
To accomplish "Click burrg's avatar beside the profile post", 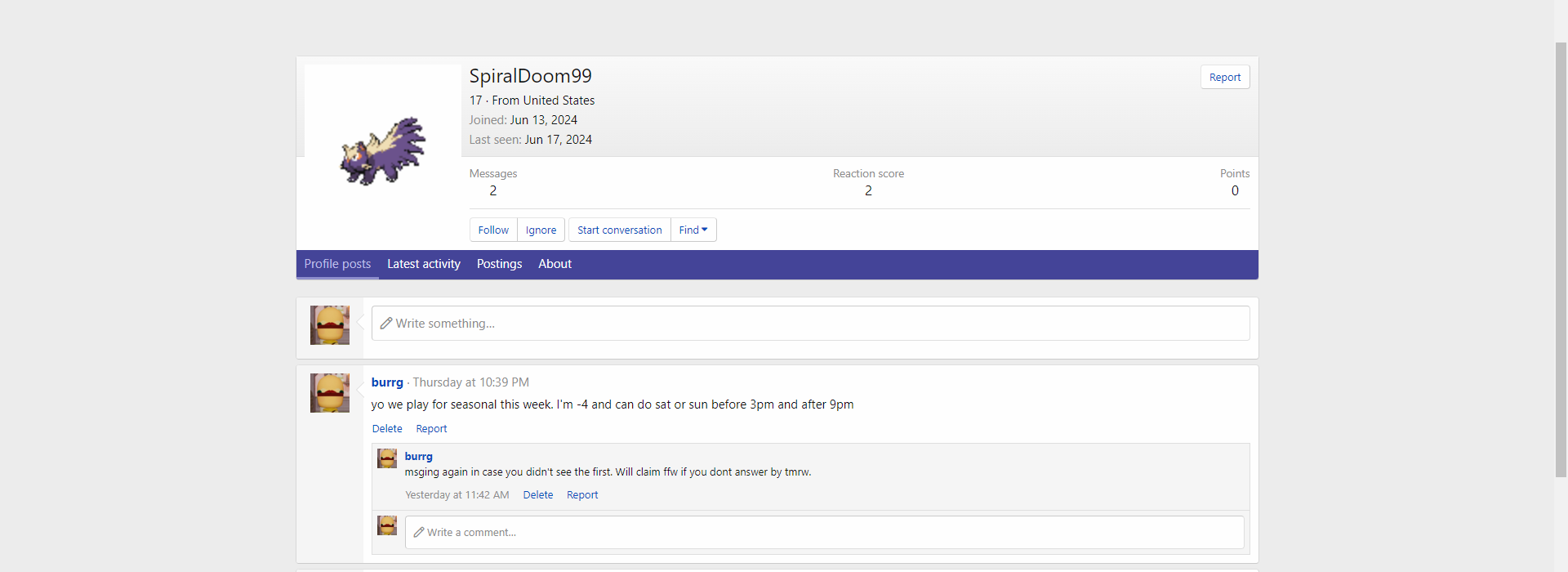I will [330, 393].
